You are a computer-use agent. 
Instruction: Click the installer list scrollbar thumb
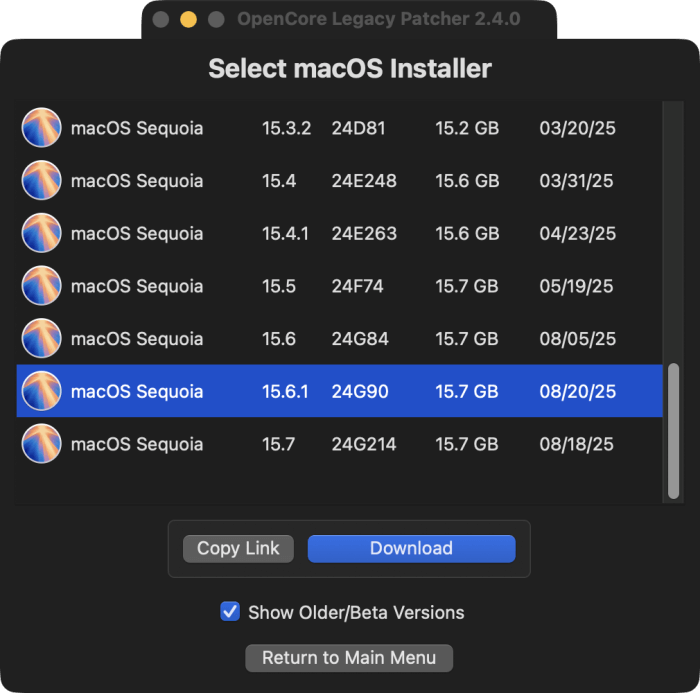click(x=673, y=431)
